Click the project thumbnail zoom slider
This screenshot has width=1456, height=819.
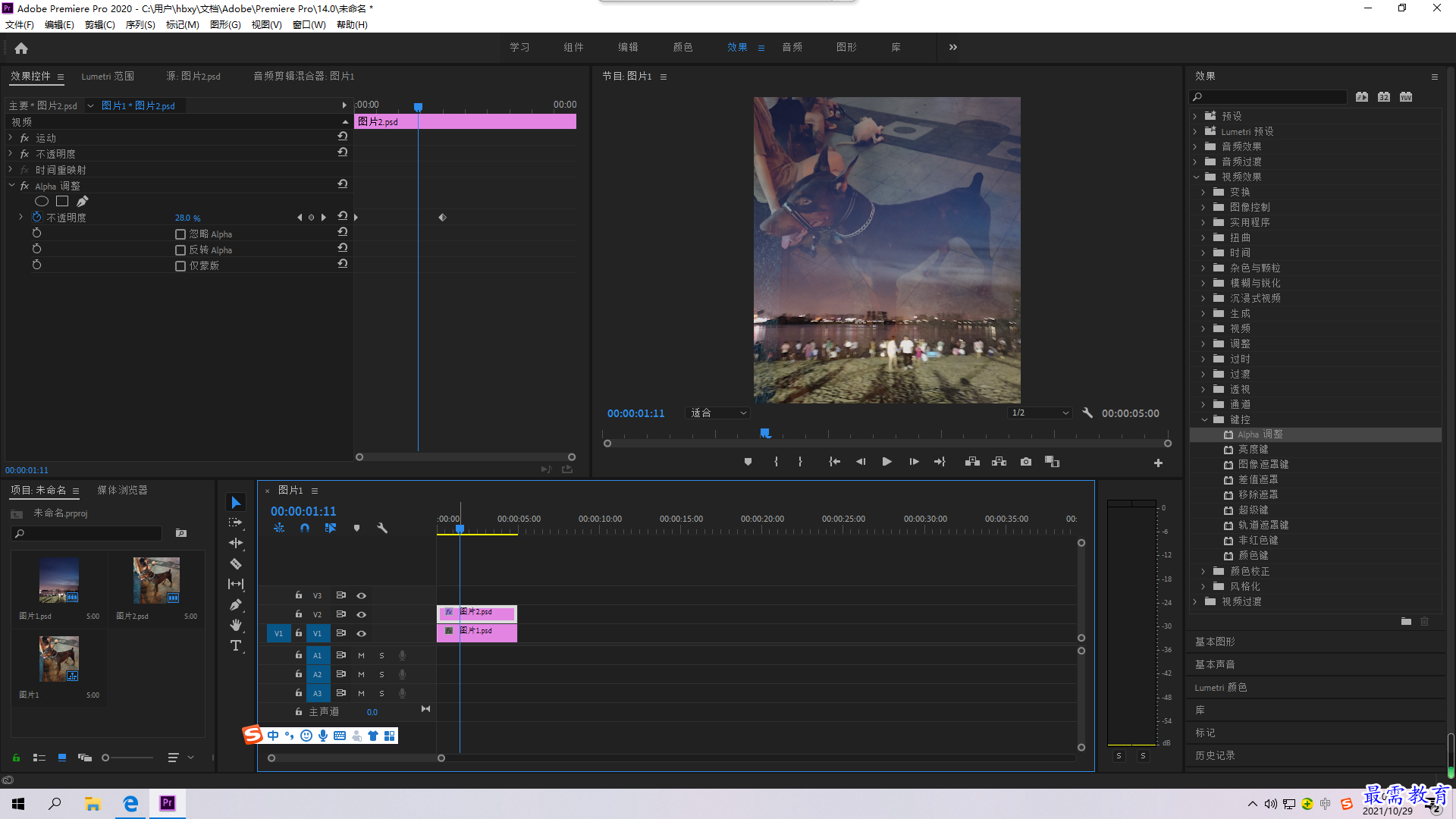click(x=127, y=758)
